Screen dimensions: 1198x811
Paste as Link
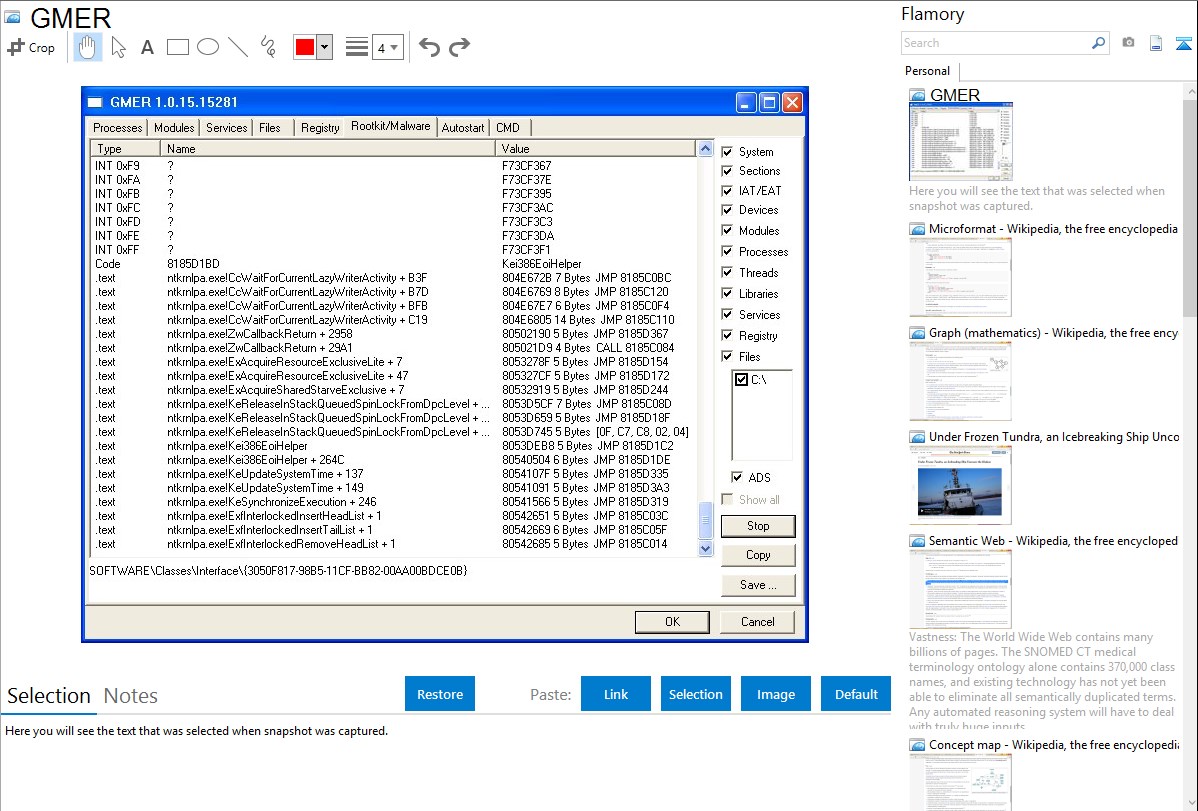(x=616, y=694)
